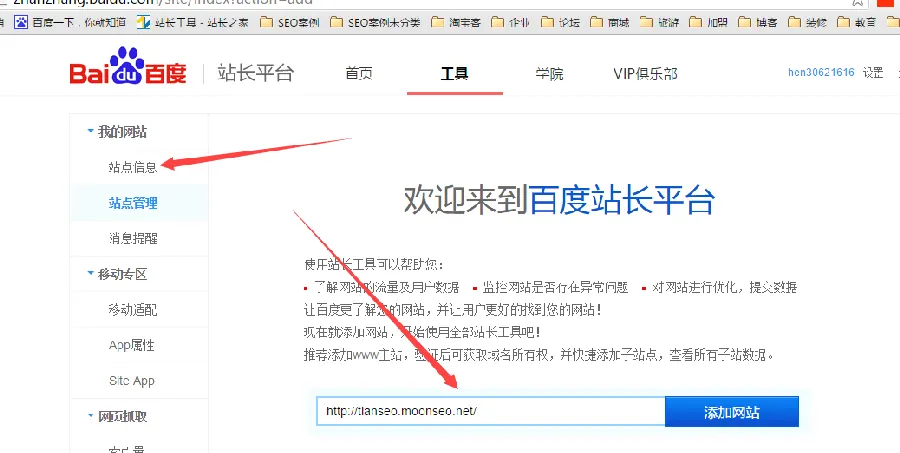Click the Baidu 百度 logo
Screen dimensions: 900x453
[128, 67]
